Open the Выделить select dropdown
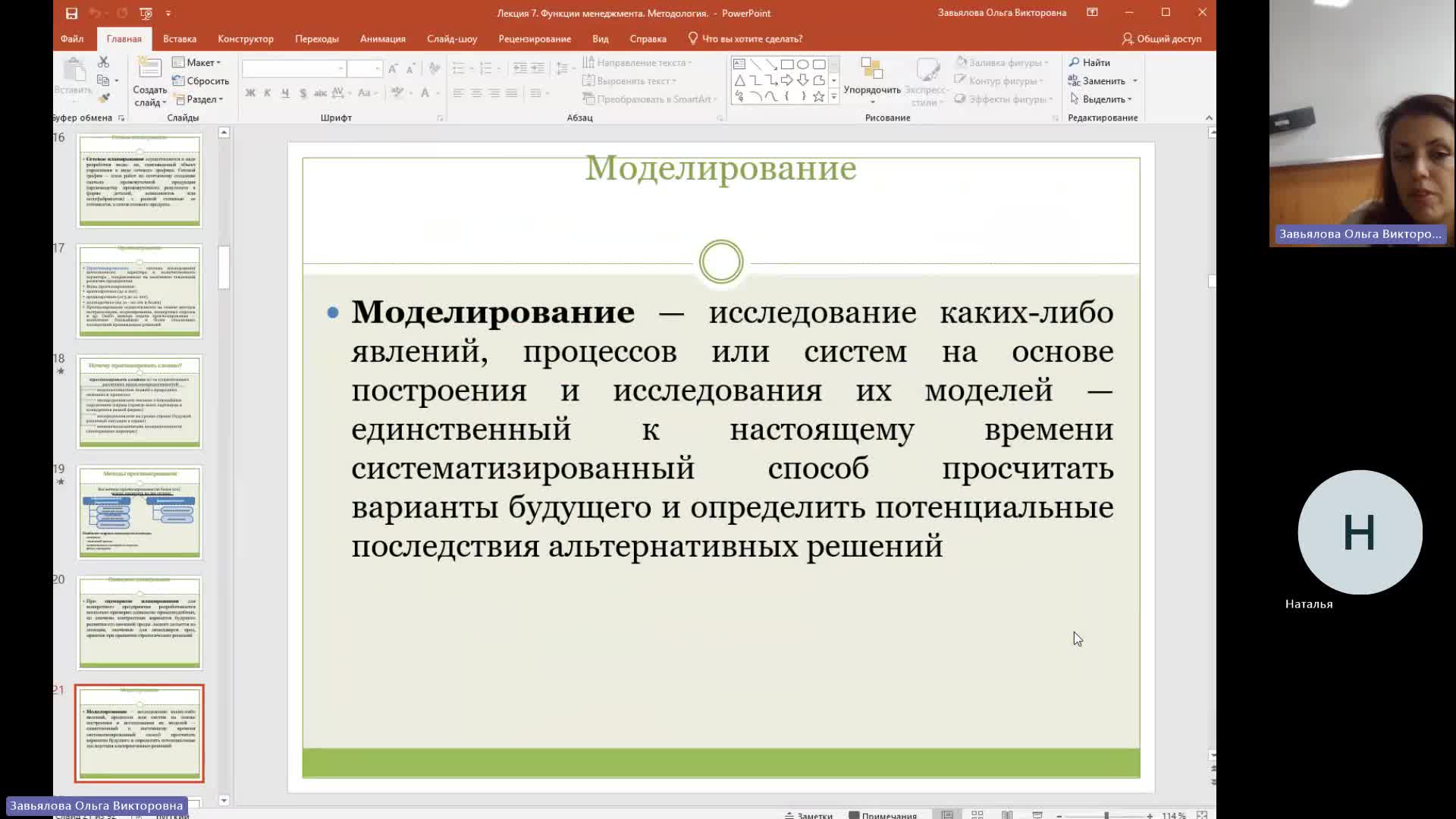Screen dimensions: 1456x819 [1100, 99]
